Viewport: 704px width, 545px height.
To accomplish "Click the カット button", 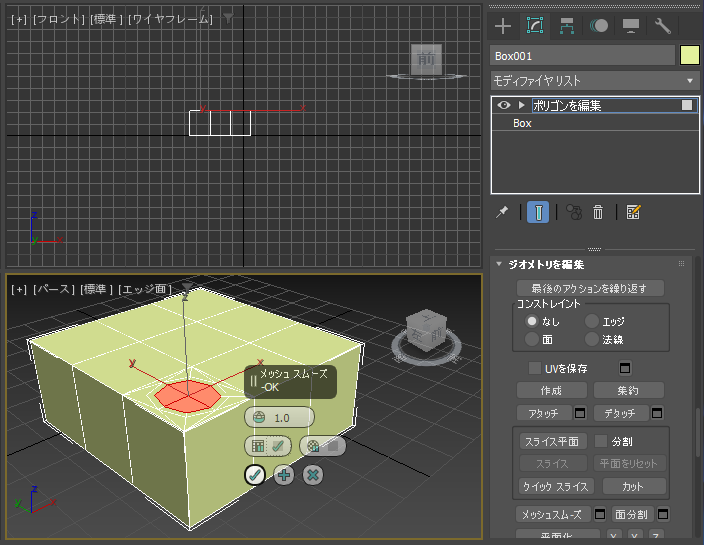I will [x=634, y=486].
